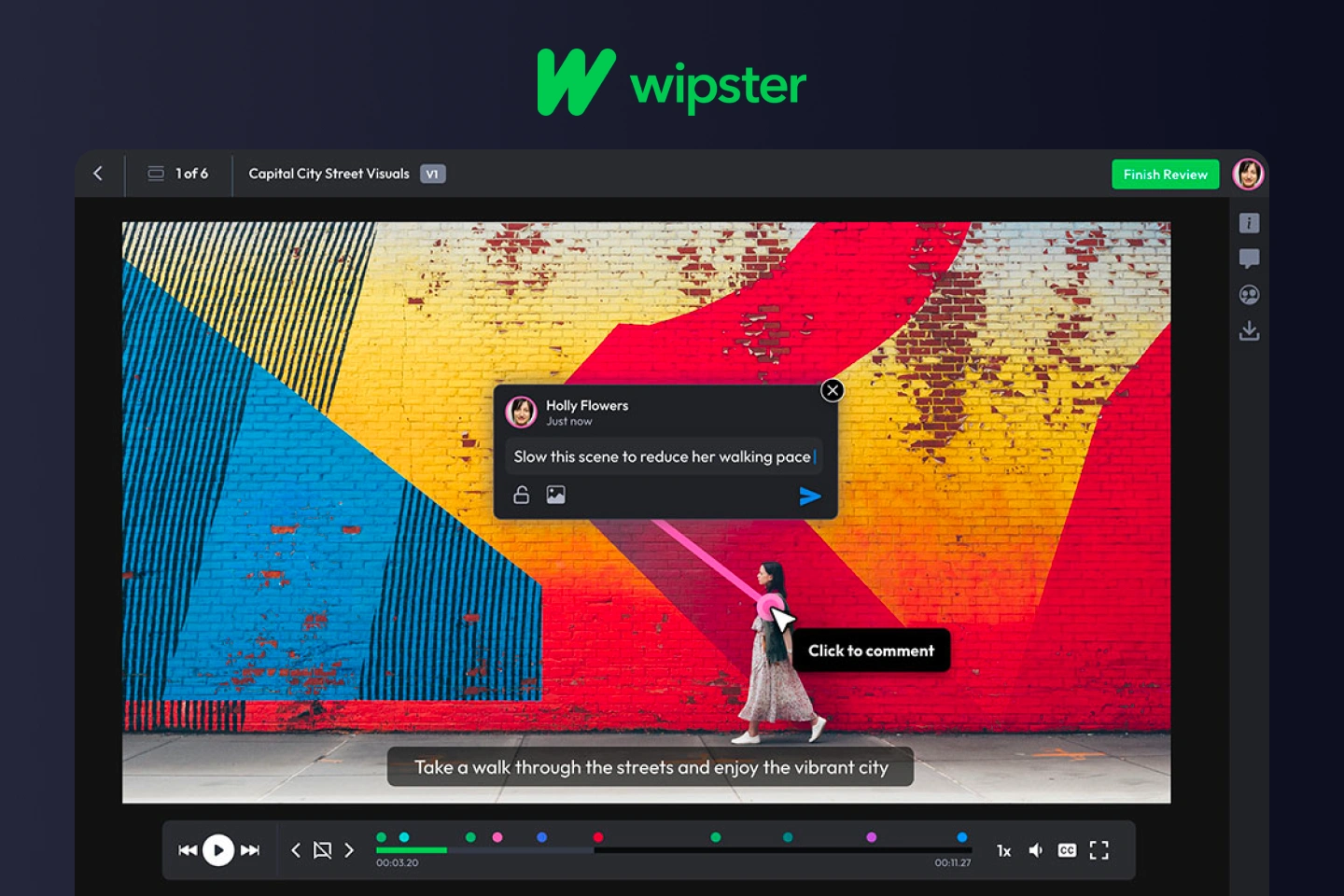This screenshot has width=1344, height=896.
Task: Enable closed captions
Action: pyautogui.click(x=1066, y=850)
